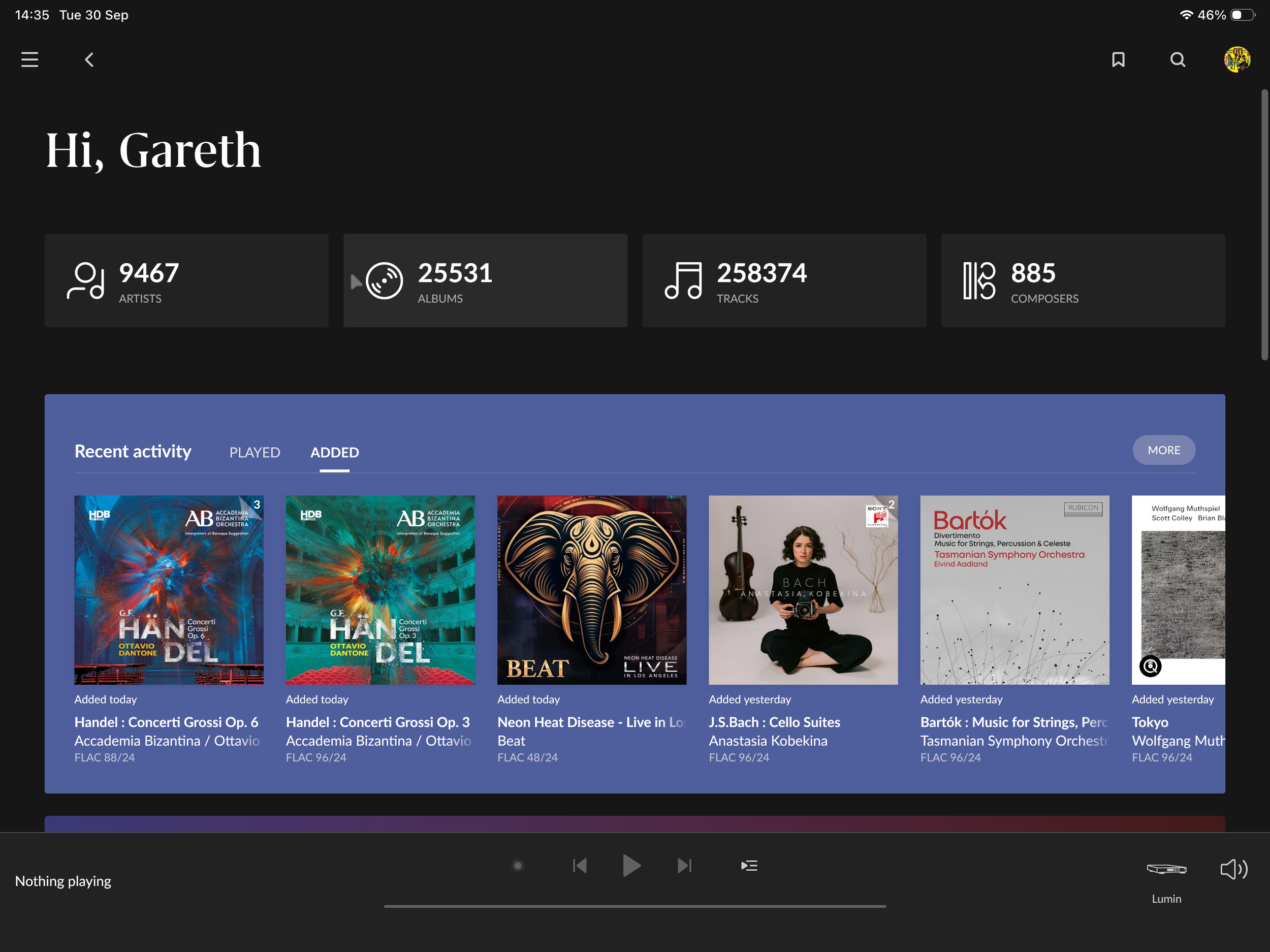The image size is (1270, 952).
Task: Open the user profile avatar
Action: (1236, 60)
